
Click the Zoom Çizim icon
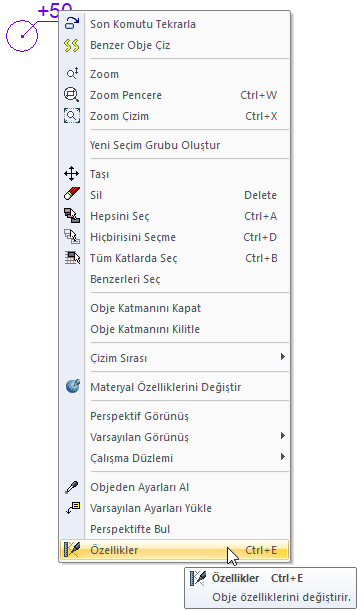(x=72, y=116)
